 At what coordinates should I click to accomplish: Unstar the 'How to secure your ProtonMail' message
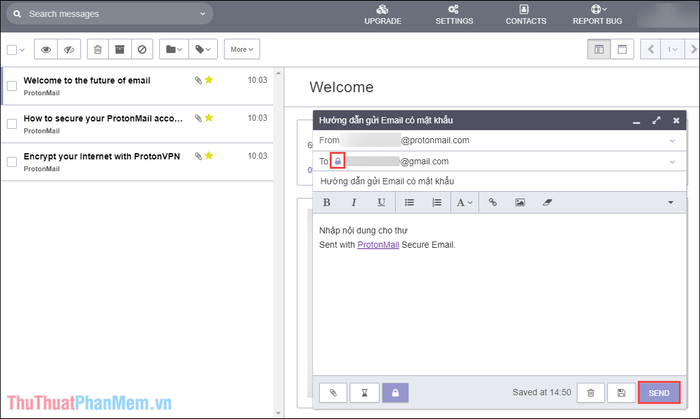[209, 118]
